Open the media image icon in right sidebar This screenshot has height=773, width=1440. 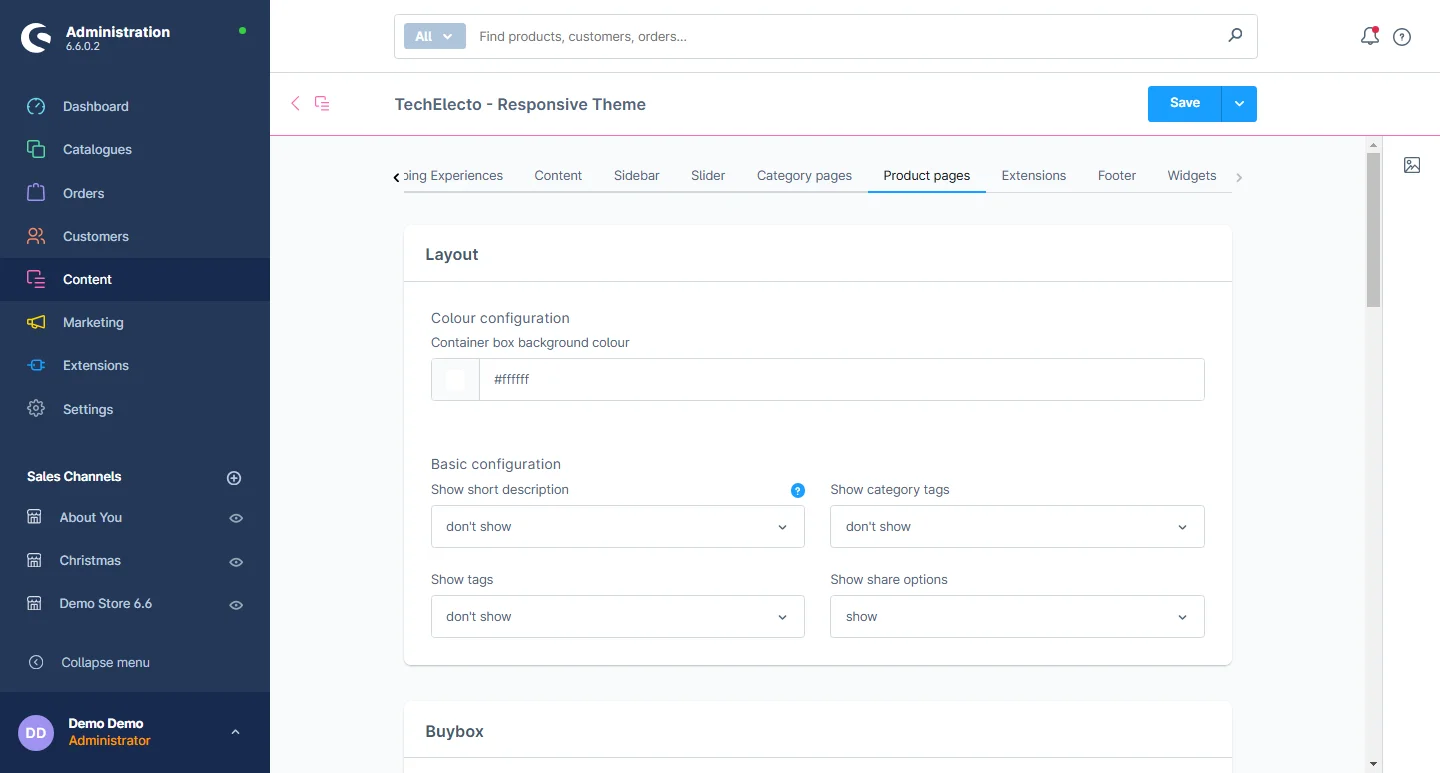tap(1411, 165)
